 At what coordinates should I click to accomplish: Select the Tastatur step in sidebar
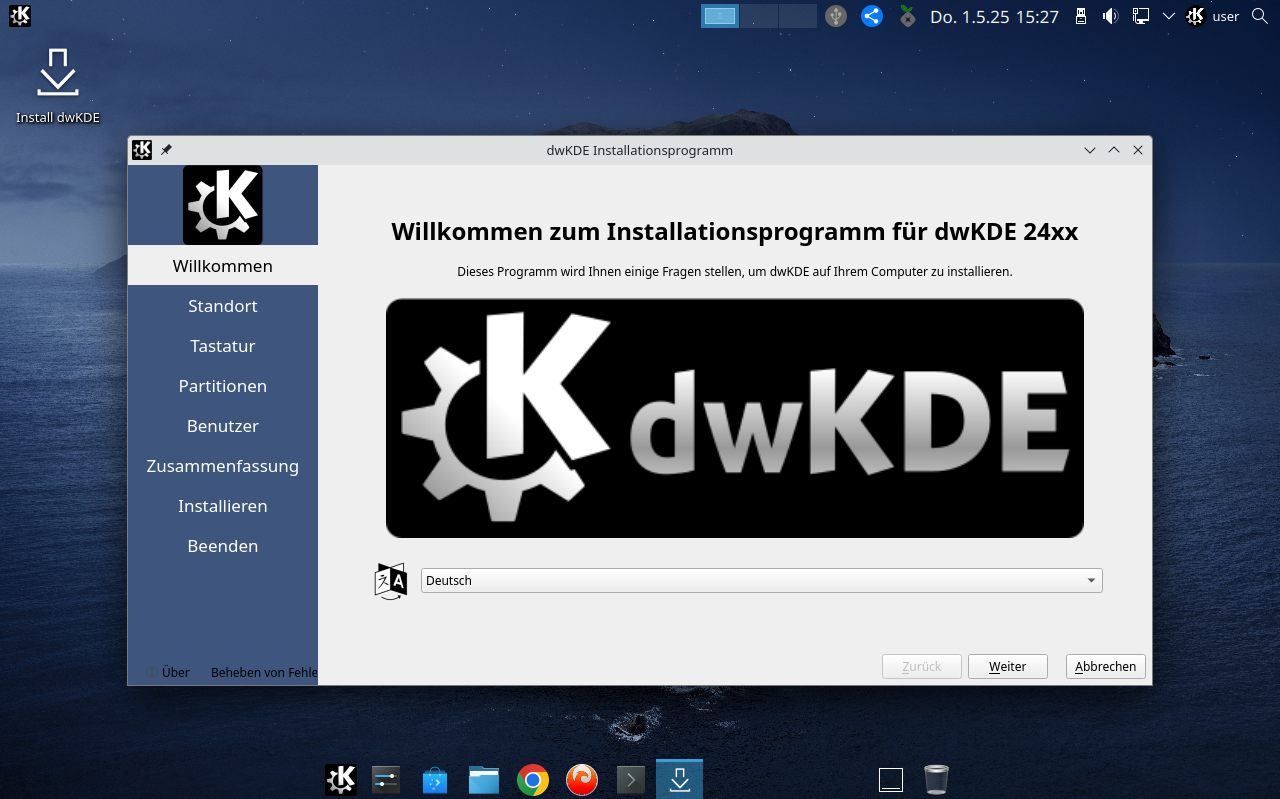(223, 346)
